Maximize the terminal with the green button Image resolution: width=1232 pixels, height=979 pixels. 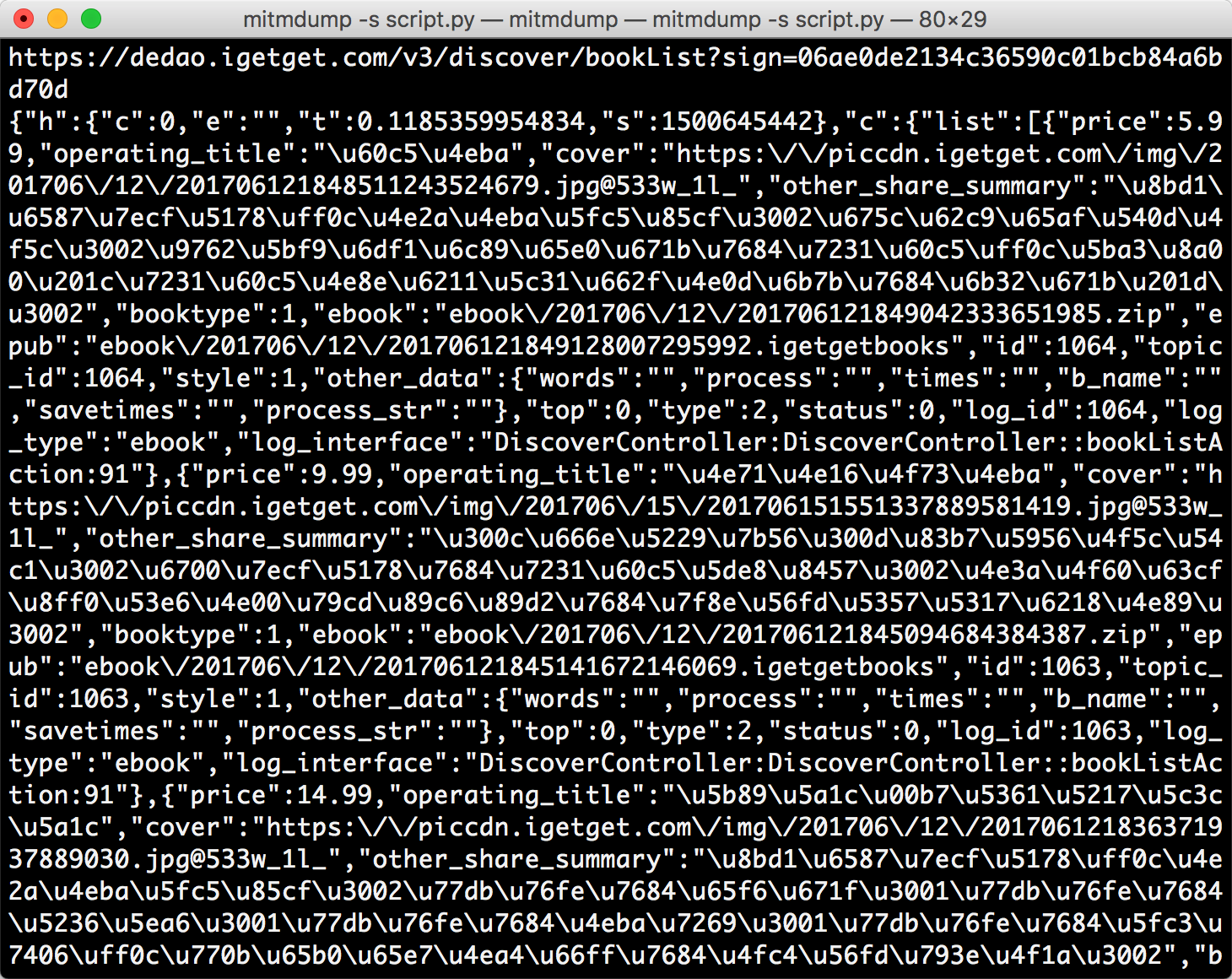[x=91, y=19]
